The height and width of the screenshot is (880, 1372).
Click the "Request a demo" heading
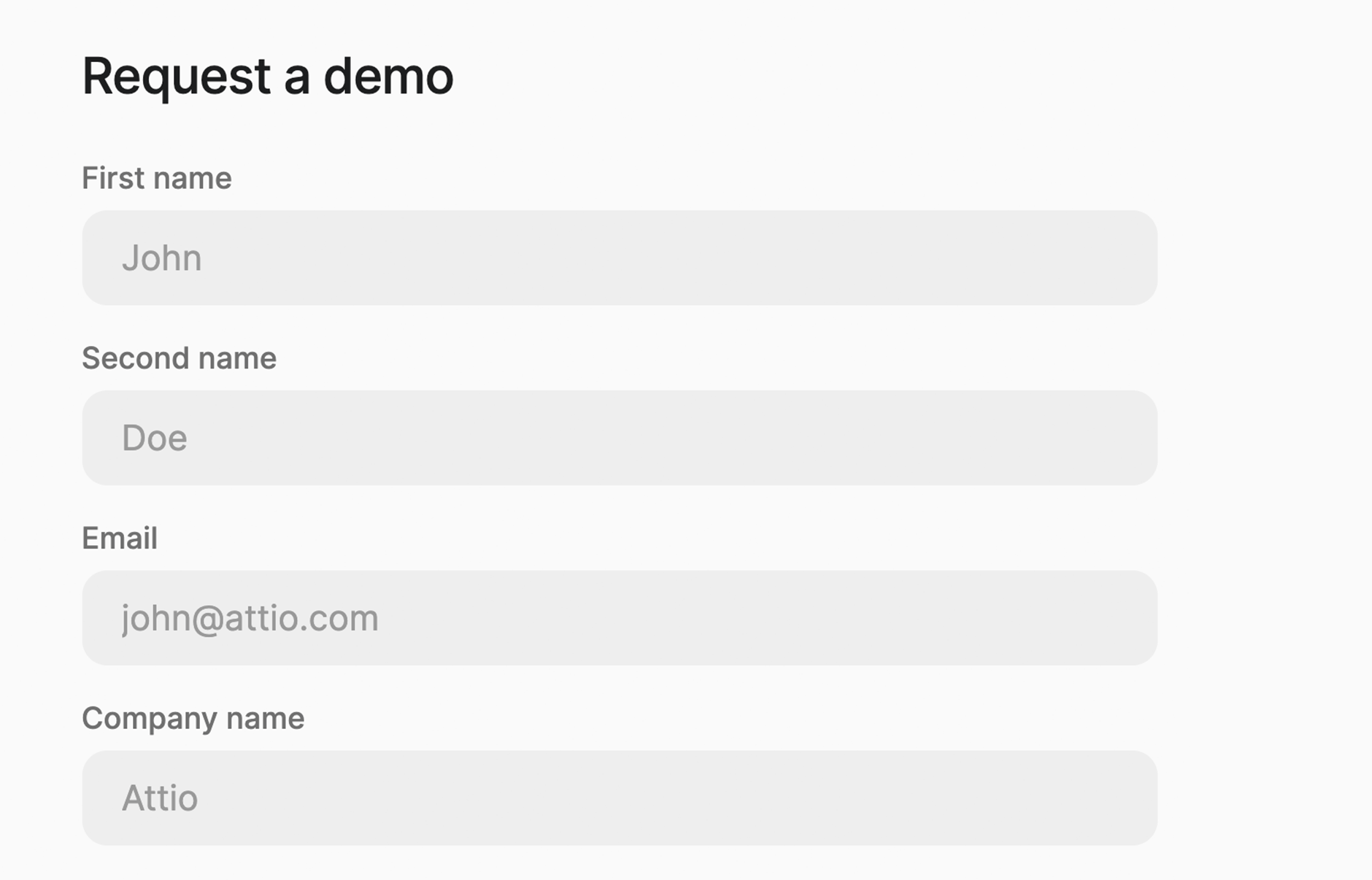click(267, 76)
